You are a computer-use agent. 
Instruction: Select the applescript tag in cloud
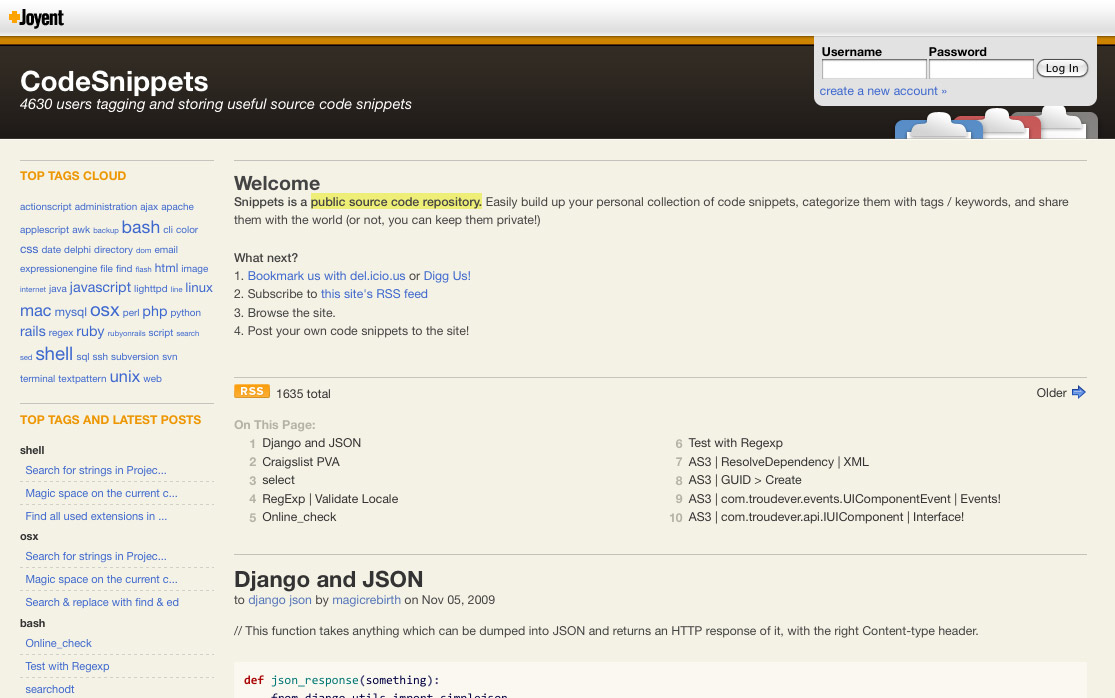click(44, 230)
